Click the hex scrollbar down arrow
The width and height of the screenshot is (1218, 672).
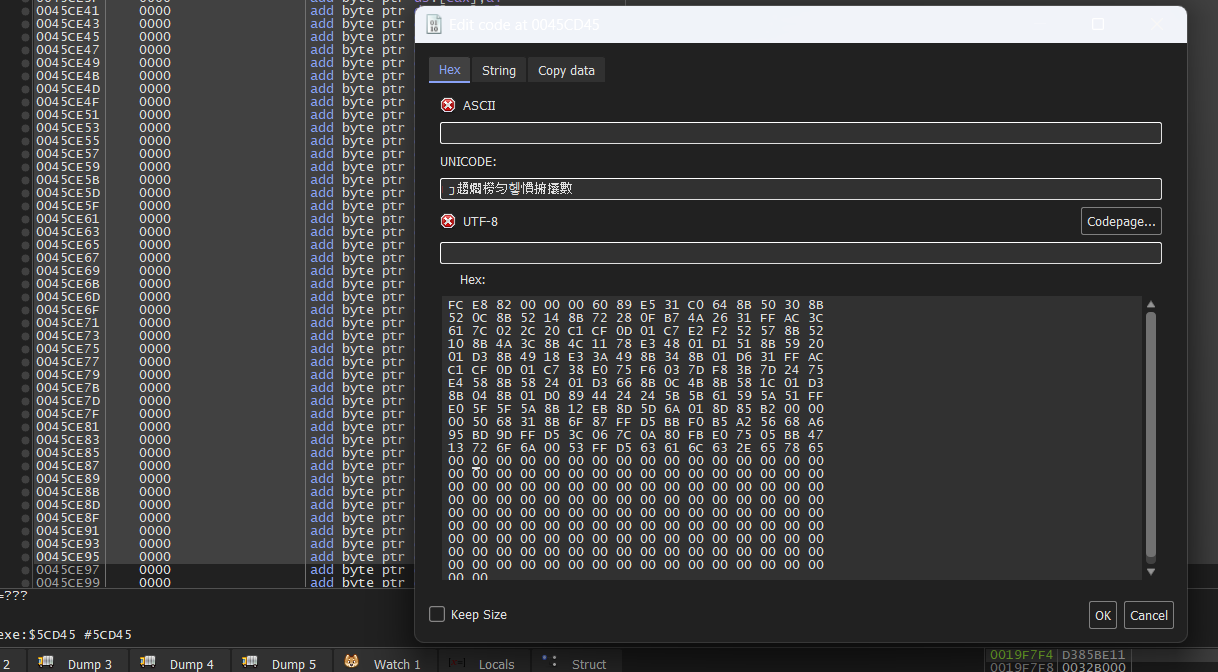pos(1150,571)
